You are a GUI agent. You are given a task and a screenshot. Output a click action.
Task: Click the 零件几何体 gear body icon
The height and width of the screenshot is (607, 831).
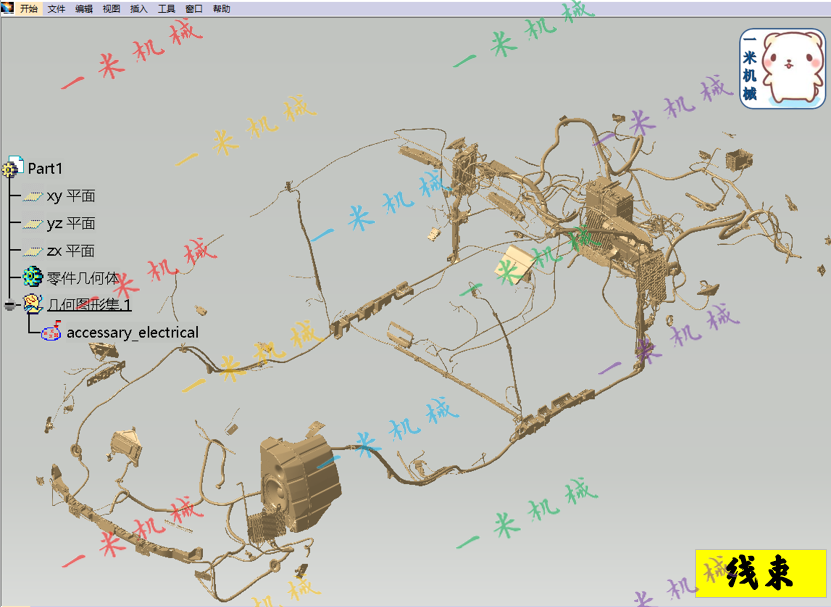pyautogui.click(x=32, y=277)
